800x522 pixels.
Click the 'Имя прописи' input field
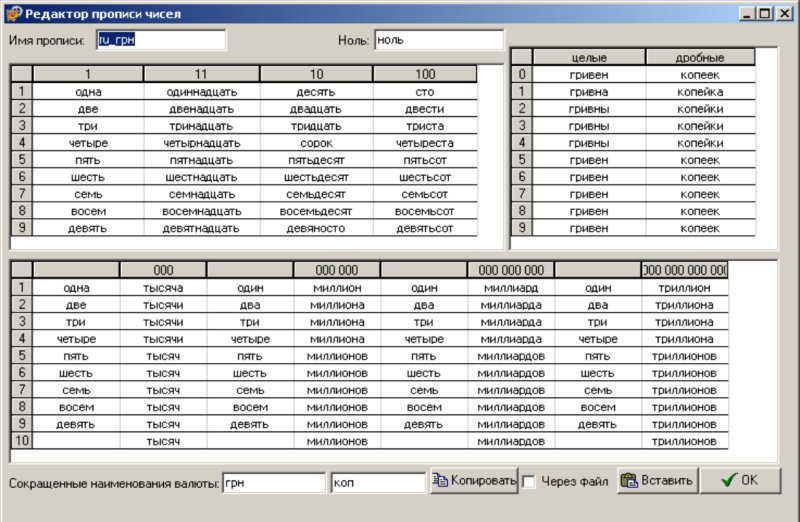coord(161,40)
